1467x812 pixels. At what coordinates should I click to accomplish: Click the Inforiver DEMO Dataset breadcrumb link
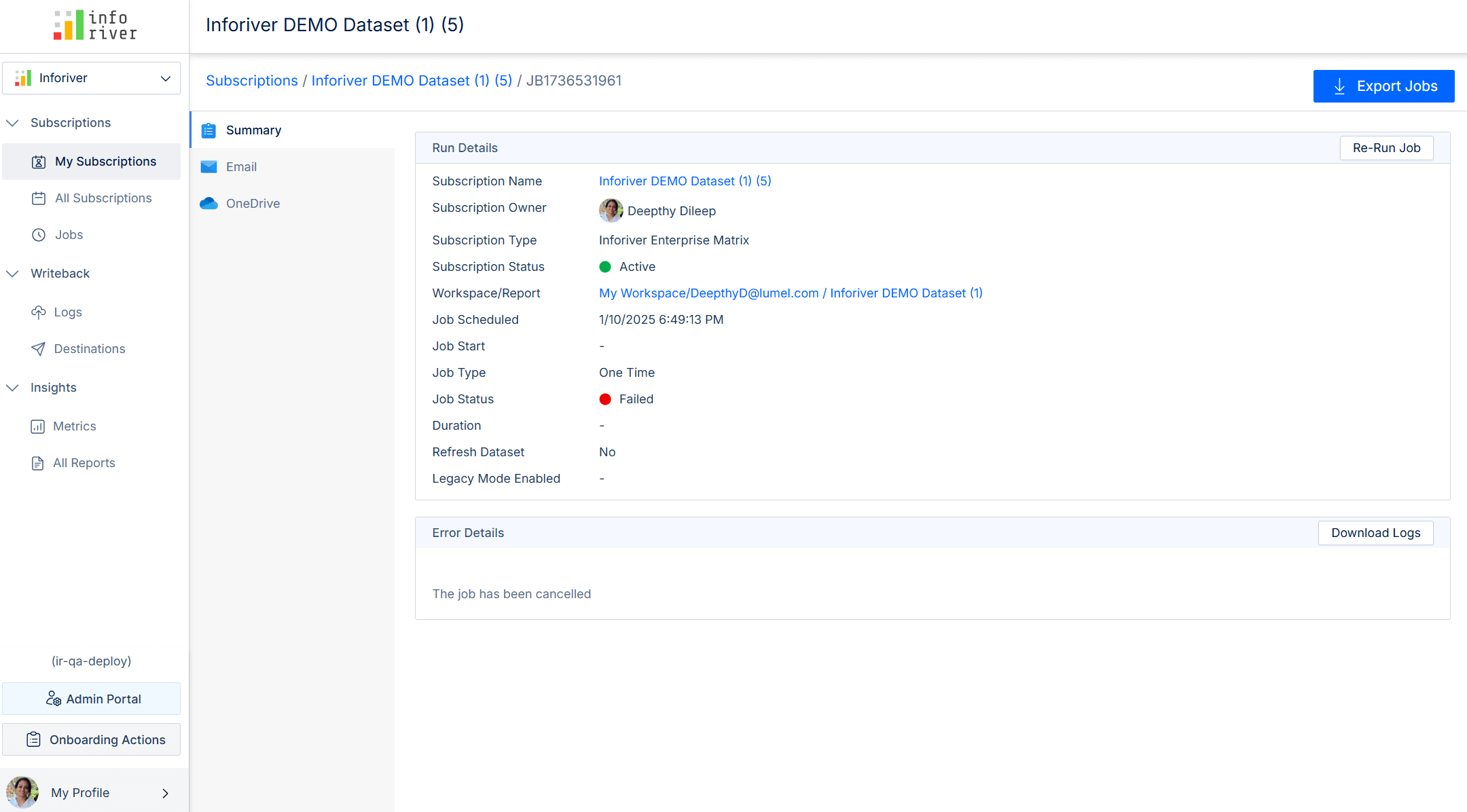tap(412, 81)
